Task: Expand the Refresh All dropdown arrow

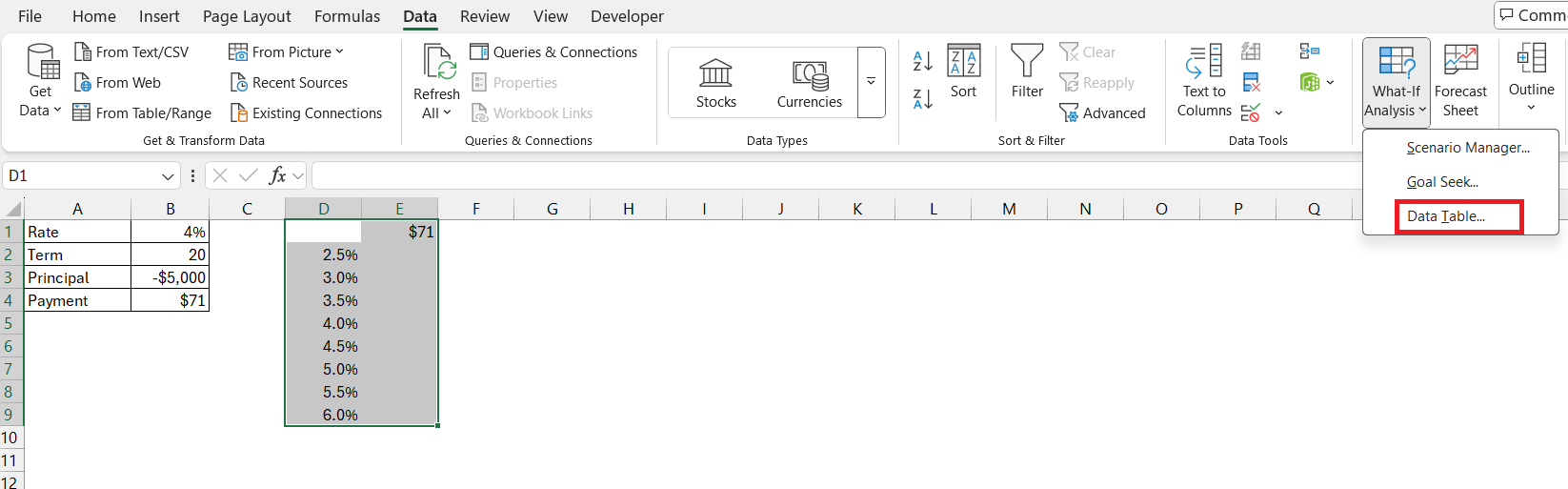Action: pyautogui.click(x=448, y=112)
